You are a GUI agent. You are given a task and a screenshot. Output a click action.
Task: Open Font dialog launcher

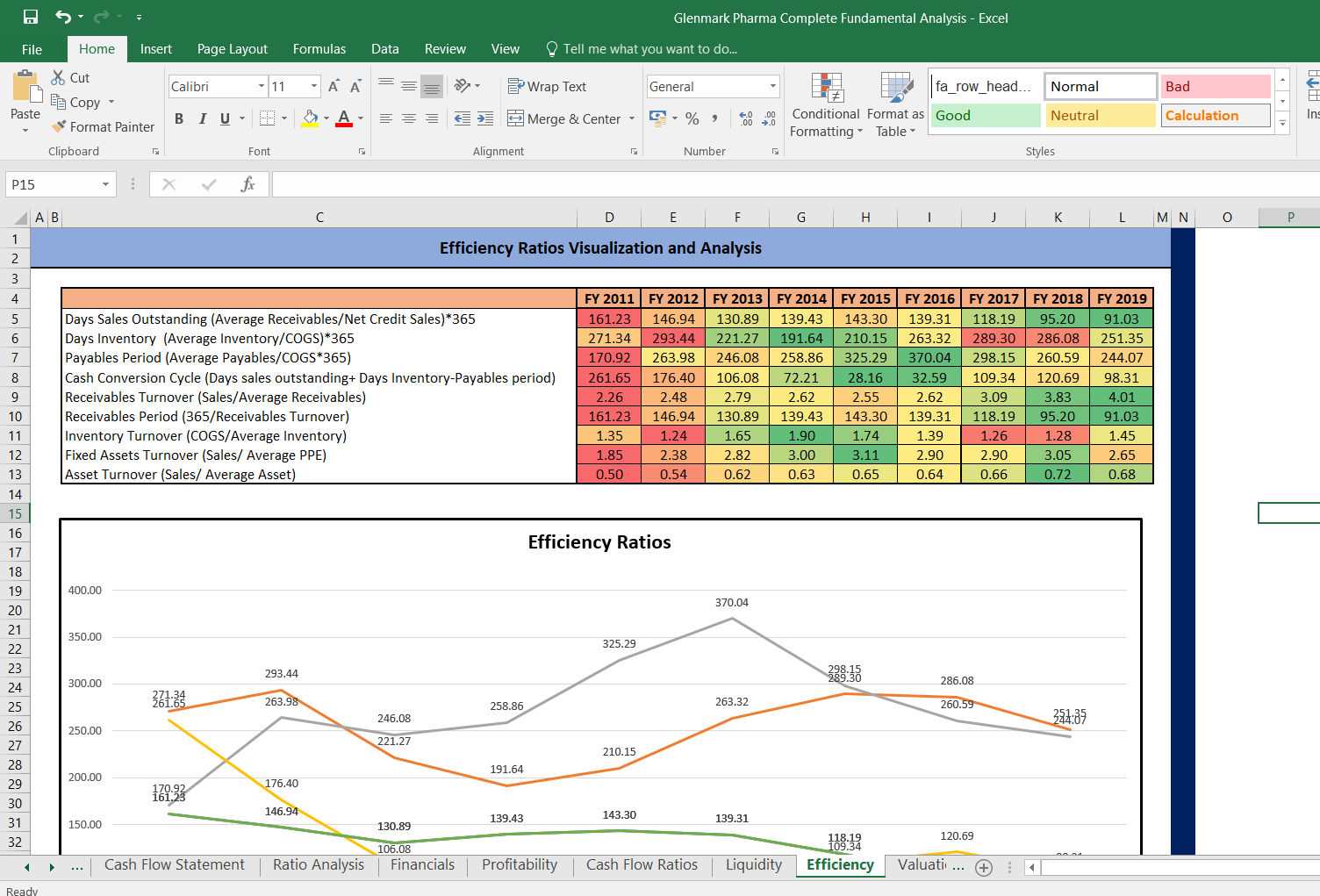362,152
